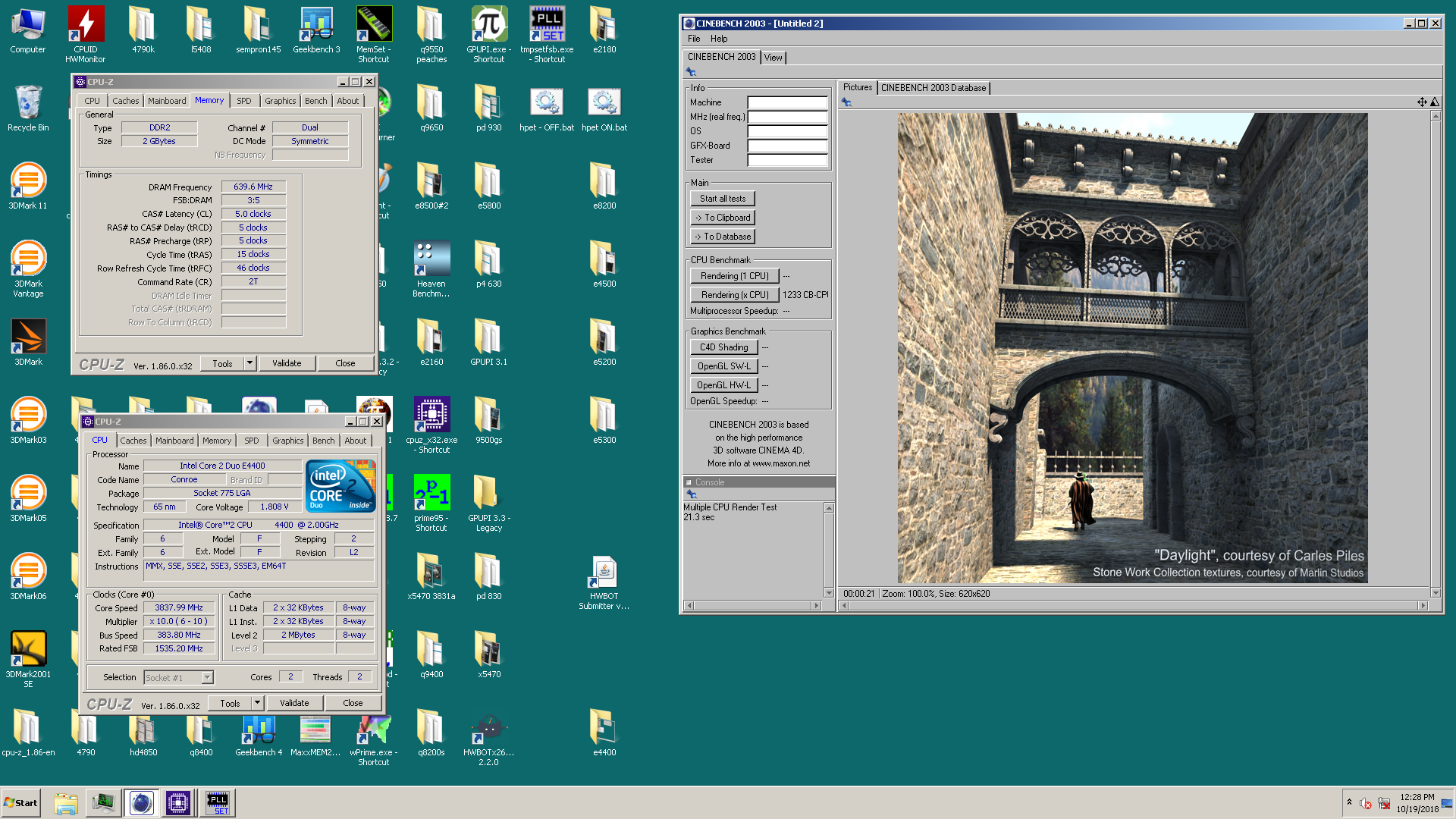
Task: Click To Database button
Action: [x=723, y=237]
